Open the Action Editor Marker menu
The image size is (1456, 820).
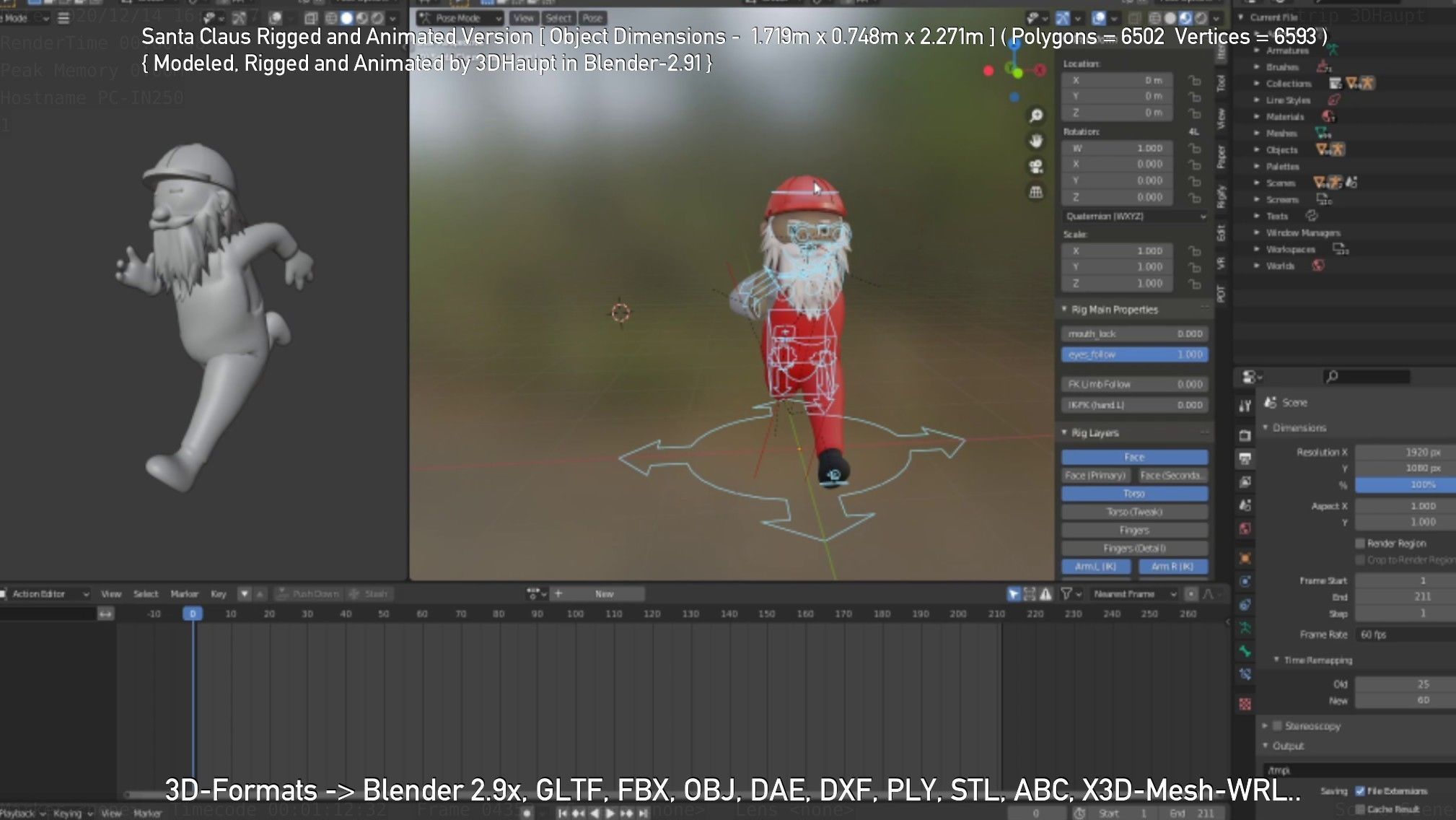(184, 594)
